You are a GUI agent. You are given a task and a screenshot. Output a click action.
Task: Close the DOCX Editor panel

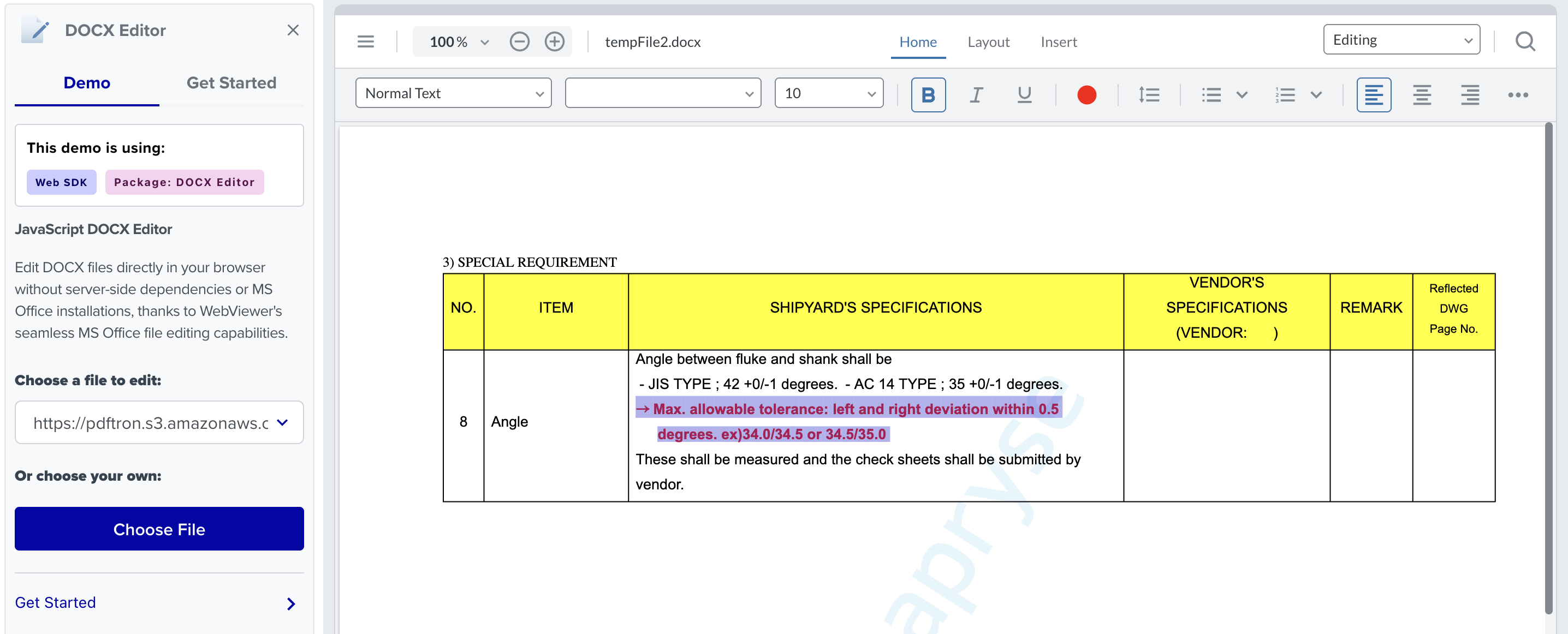[293, 30]
